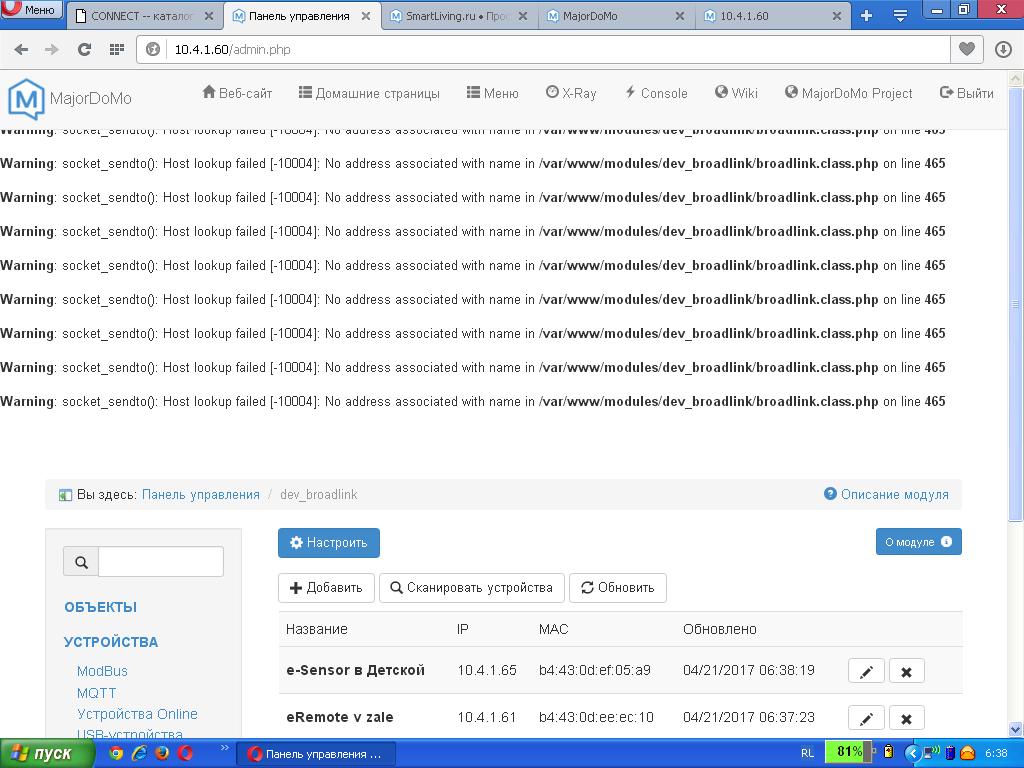The height and width of the screenshot is (768, 1024).
Task: Open Описание модуля help link
Action: coord(886,494)
